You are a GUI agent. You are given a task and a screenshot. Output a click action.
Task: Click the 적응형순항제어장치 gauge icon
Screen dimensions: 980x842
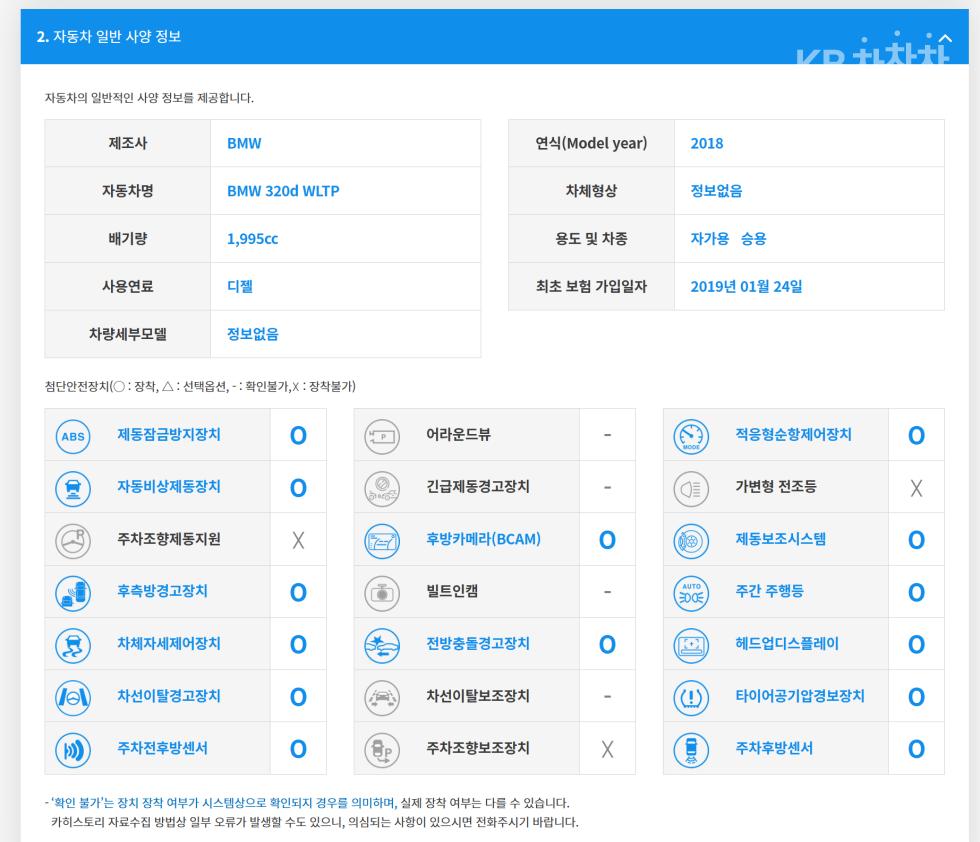click(x=691, y=436)
